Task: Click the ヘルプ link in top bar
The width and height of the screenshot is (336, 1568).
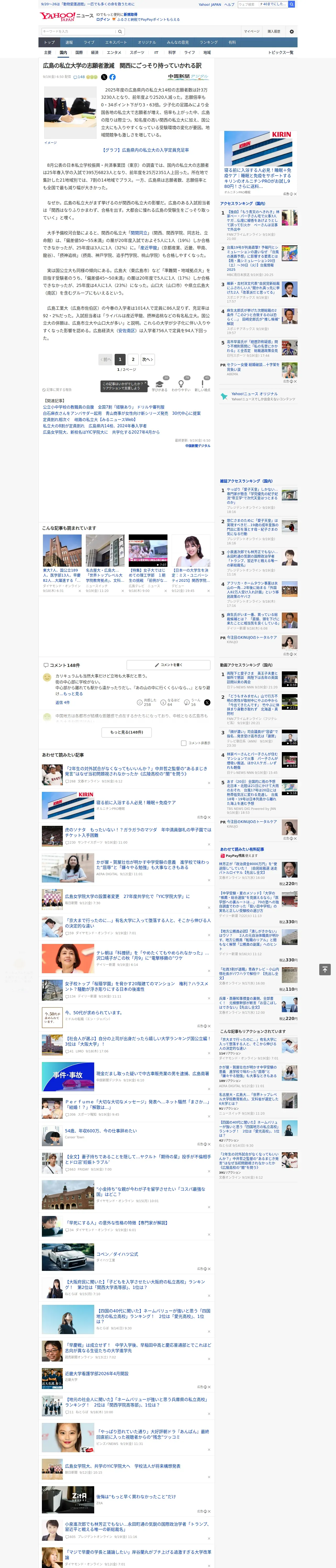Action: tap(229, 4)
